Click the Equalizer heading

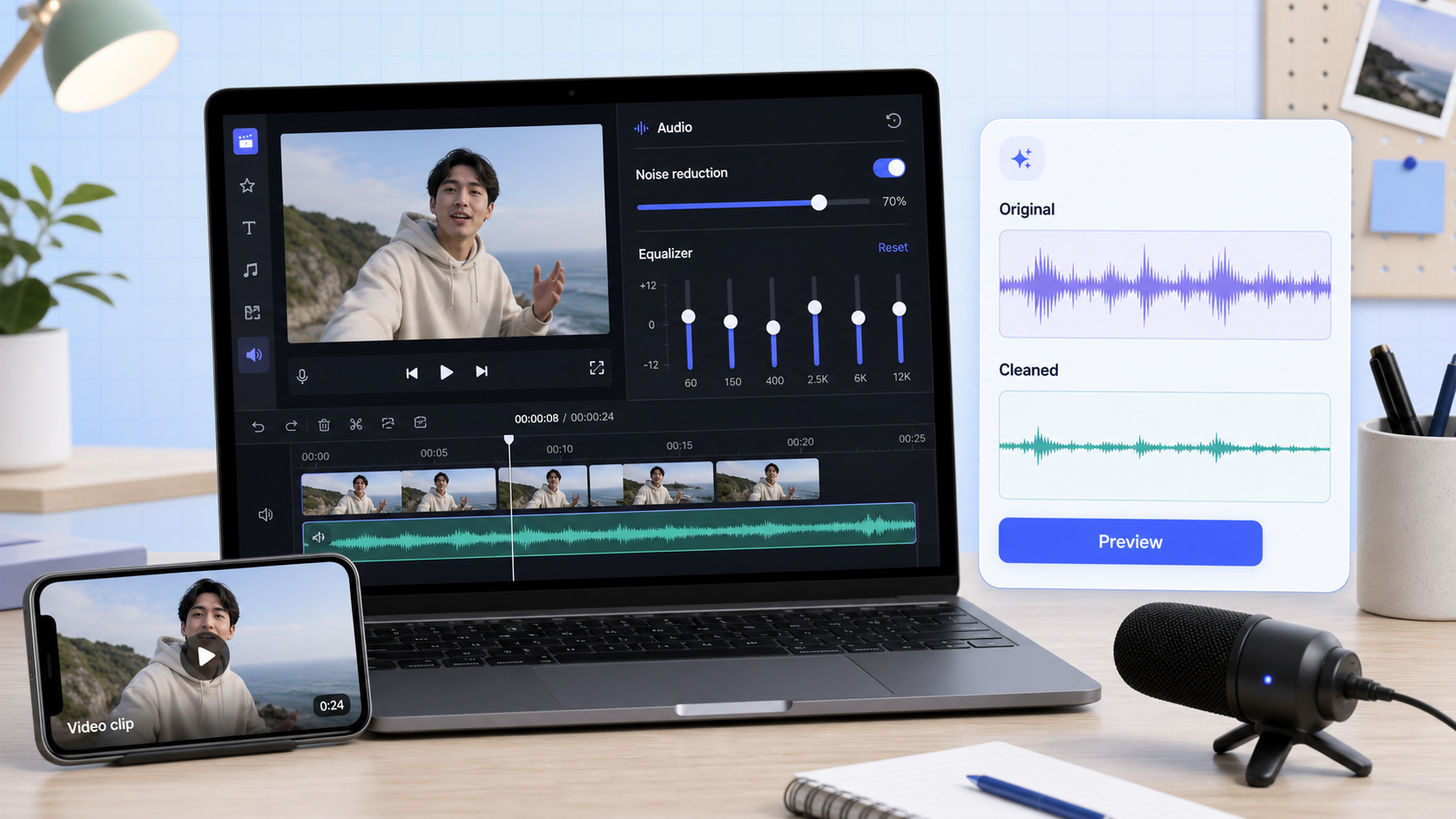(665, 254)
